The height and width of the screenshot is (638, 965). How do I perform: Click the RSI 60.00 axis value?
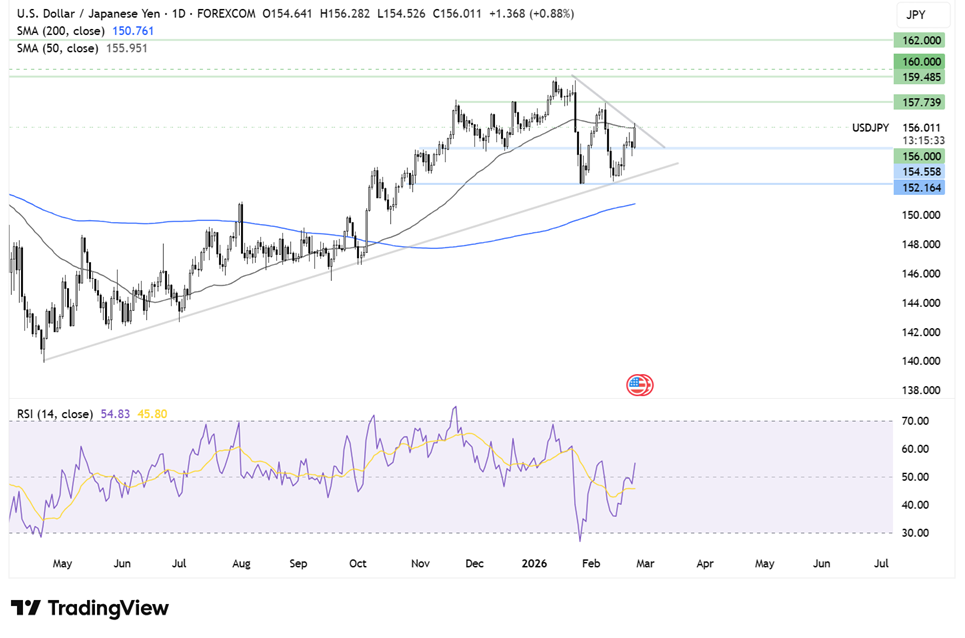[915, 449]
